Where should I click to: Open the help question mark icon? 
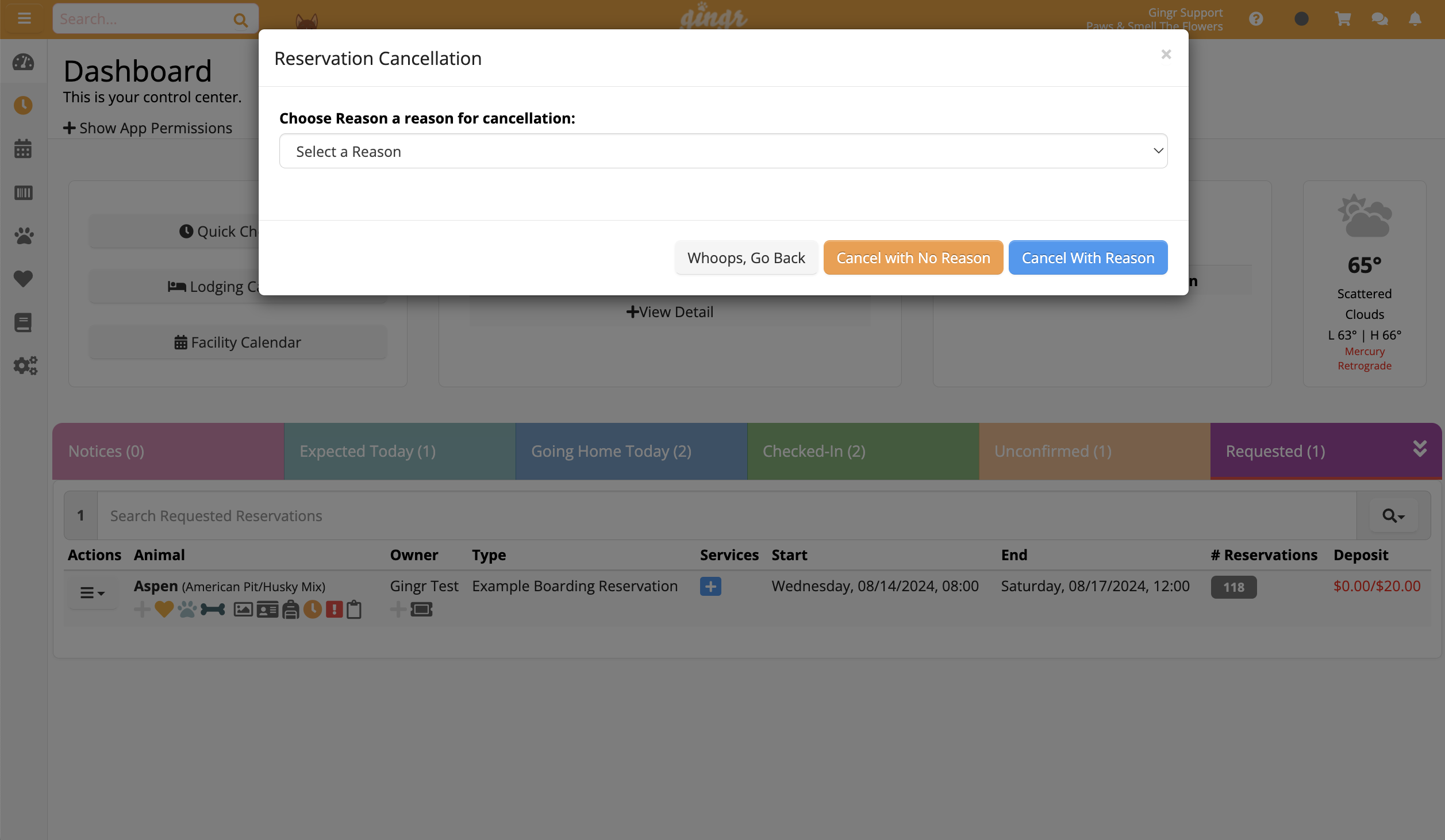click(x=1256, y=19)
